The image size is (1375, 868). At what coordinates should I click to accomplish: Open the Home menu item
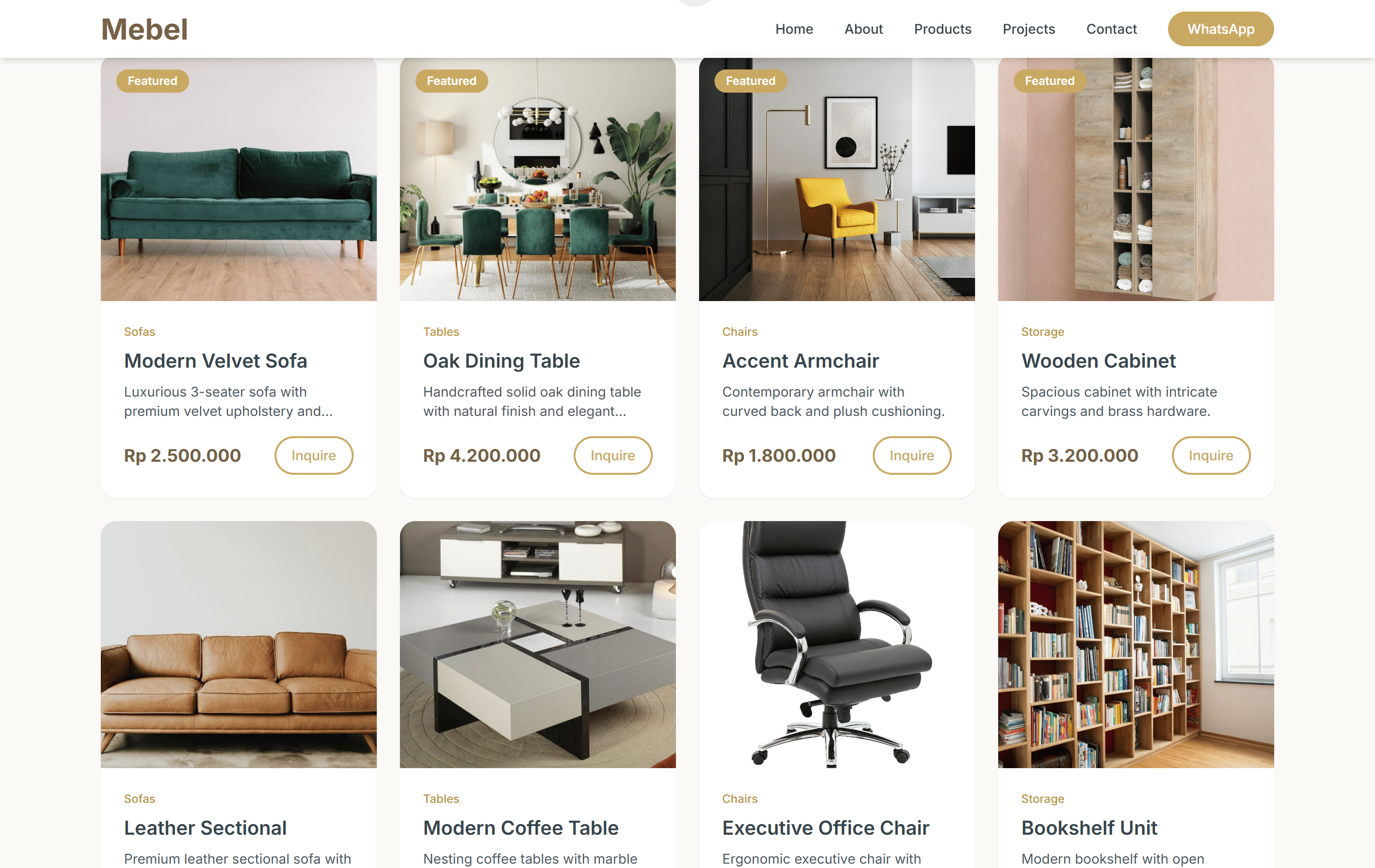tap(794, 29)
